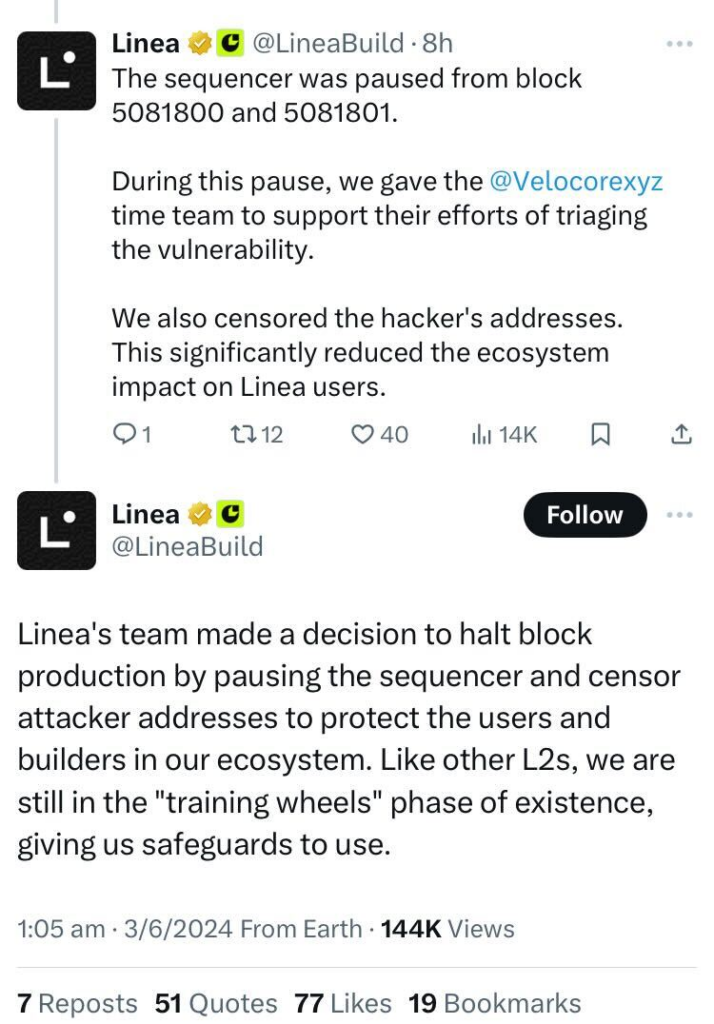Click the Follow button
This screenshot has height=1024, width=714.
coord(585,515)
